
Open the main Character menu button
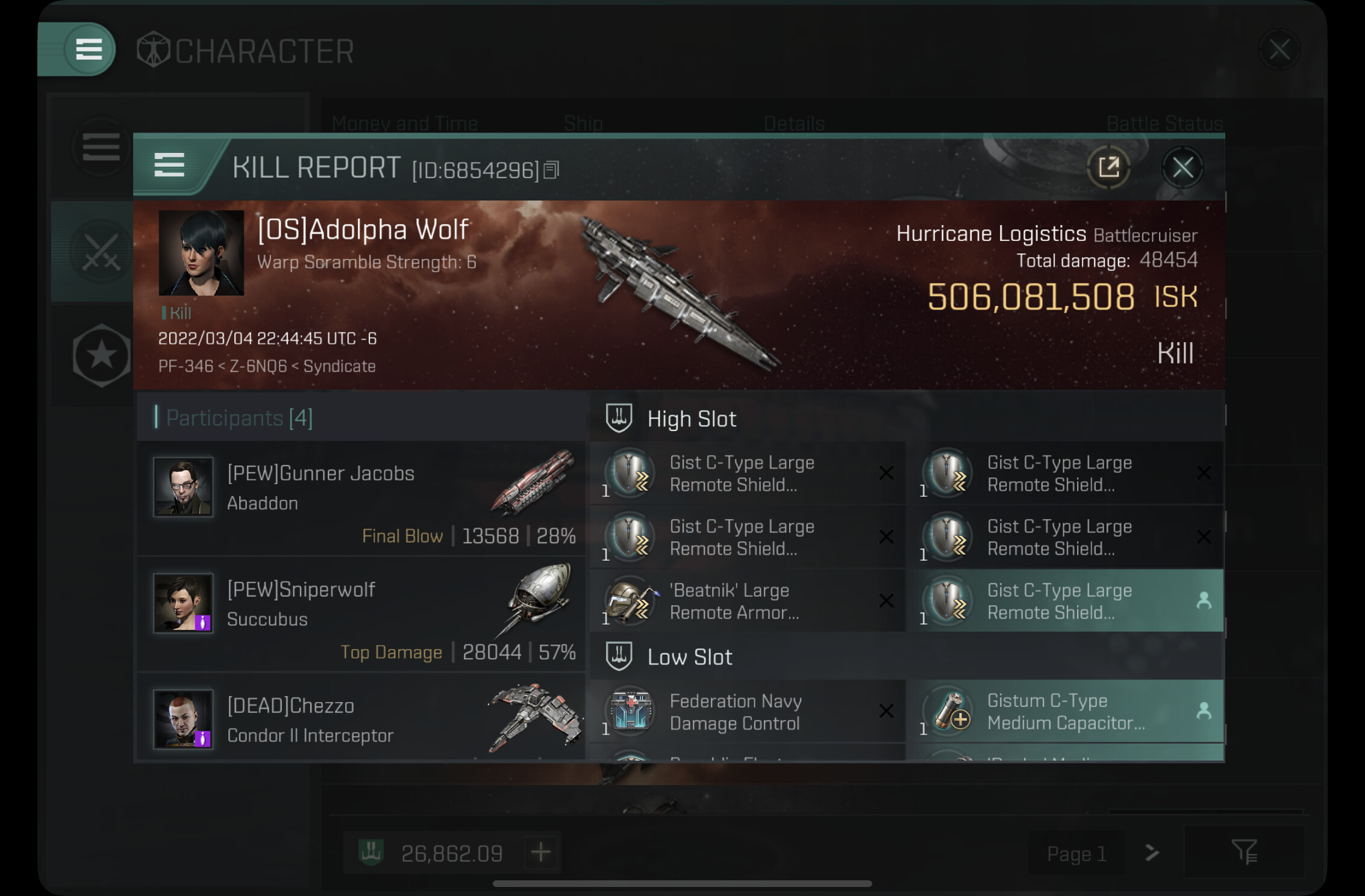(88, 49)
